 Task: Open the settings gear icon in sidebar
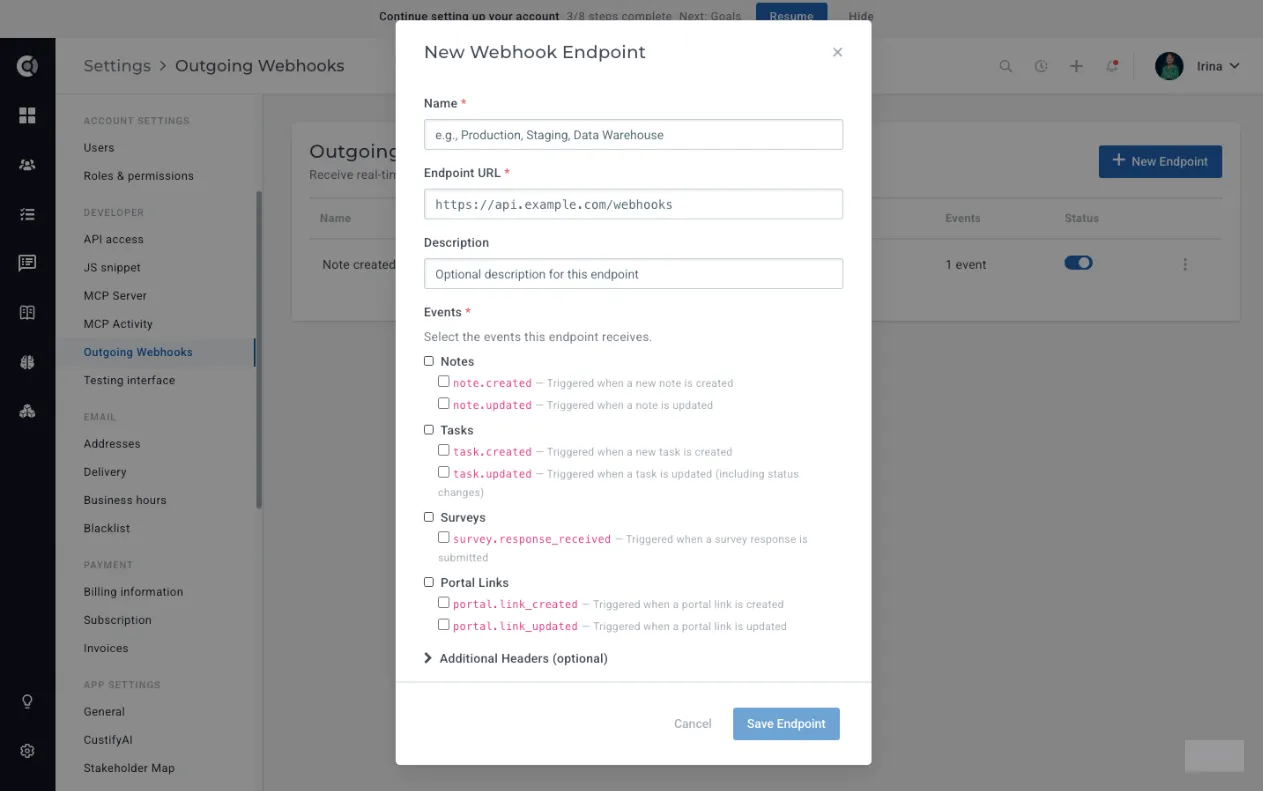[x=27, y=750]
